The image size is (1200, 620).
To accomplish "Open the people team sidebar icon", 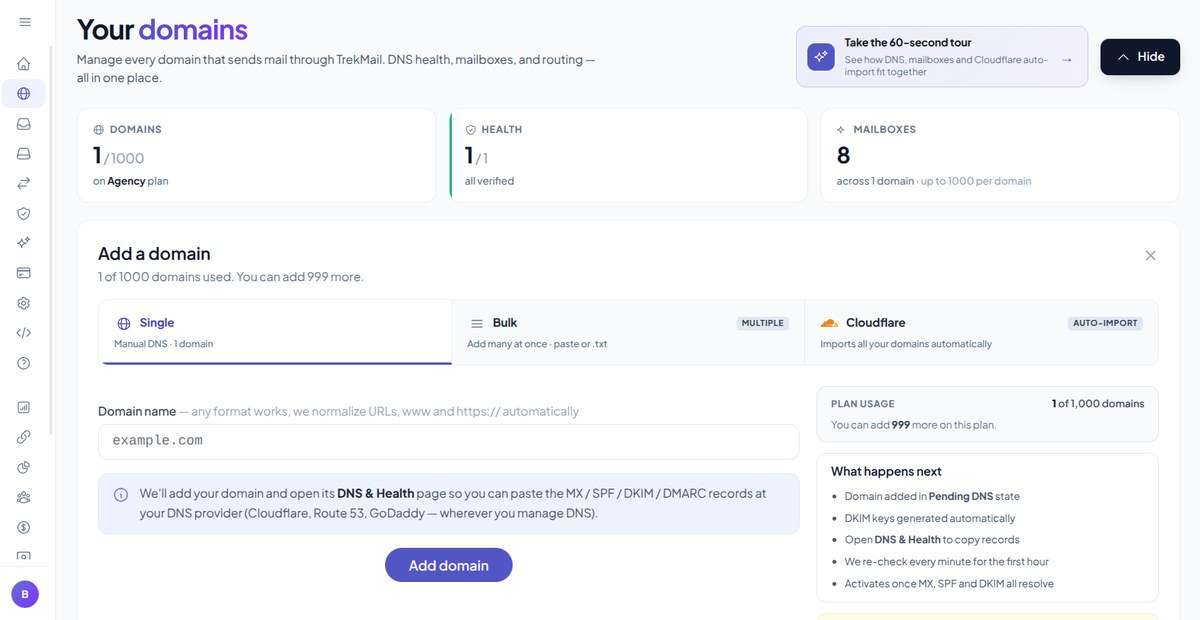I will click(24, 497).
